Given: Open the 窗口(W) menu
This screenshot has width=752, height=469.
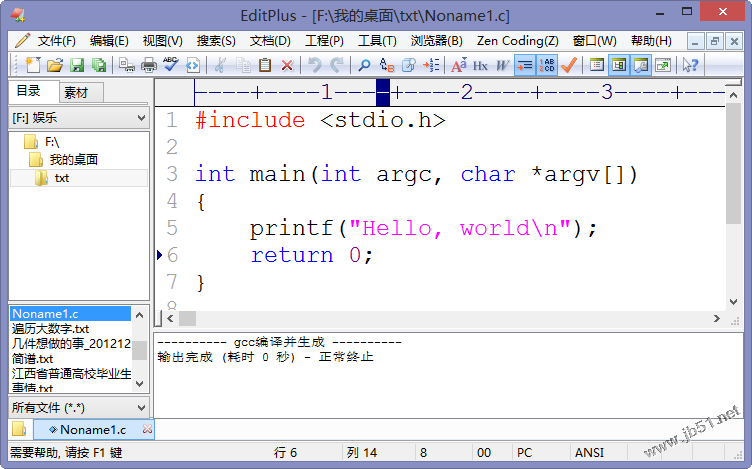Looking at the screenshot, I should pos(594,41).
